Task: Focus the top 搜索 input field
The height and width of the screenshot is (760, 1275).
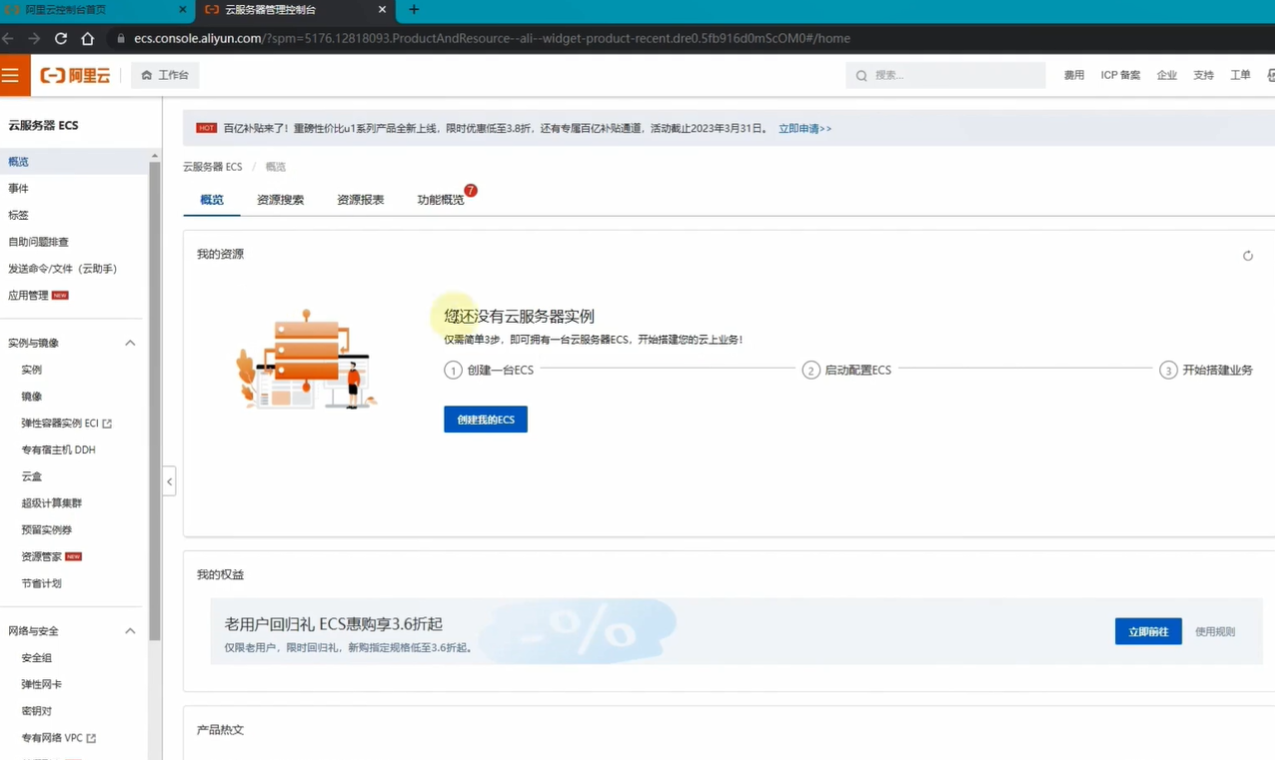Action: tap(946, 75)
